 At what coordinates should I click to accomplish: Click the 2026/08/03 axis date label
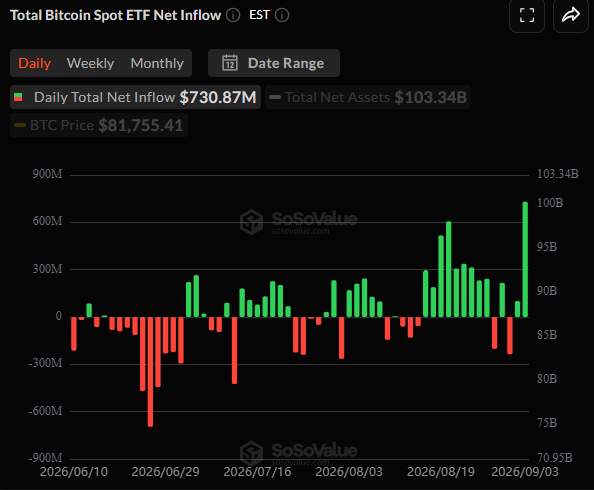click(x=349, y=472)
